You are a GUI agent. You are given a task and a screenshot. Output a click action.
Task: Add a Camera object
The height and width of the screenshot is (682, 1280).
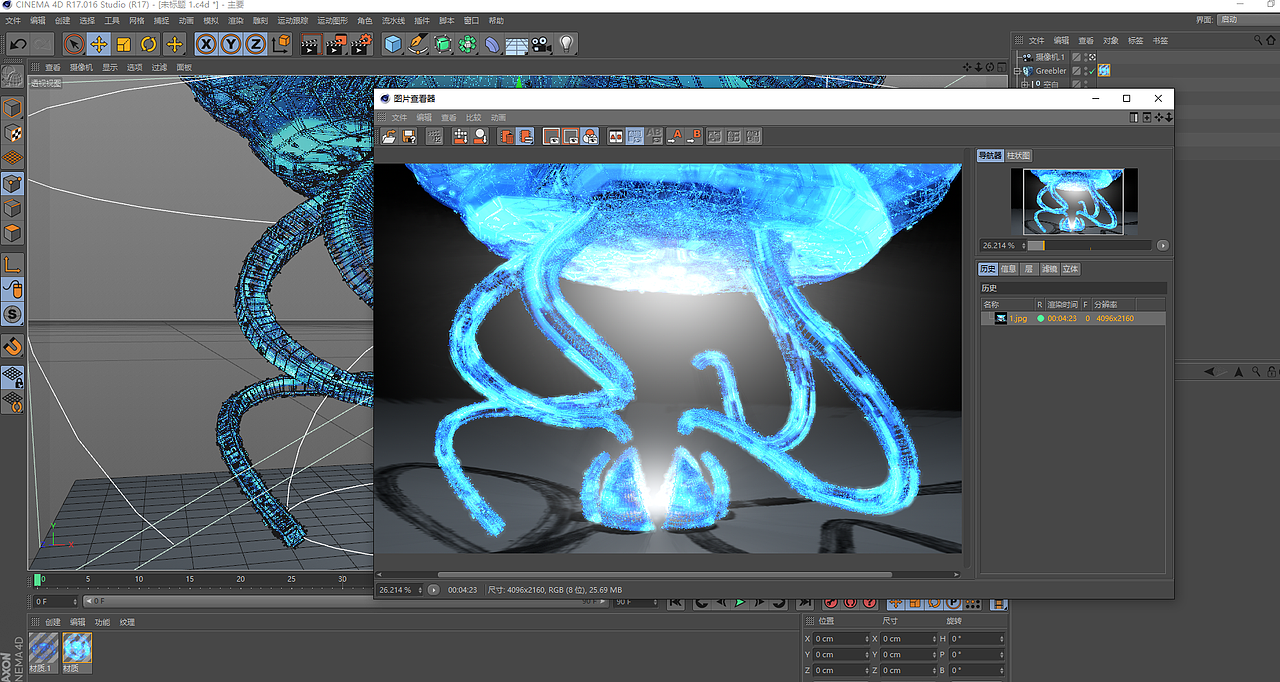(541, 44)
